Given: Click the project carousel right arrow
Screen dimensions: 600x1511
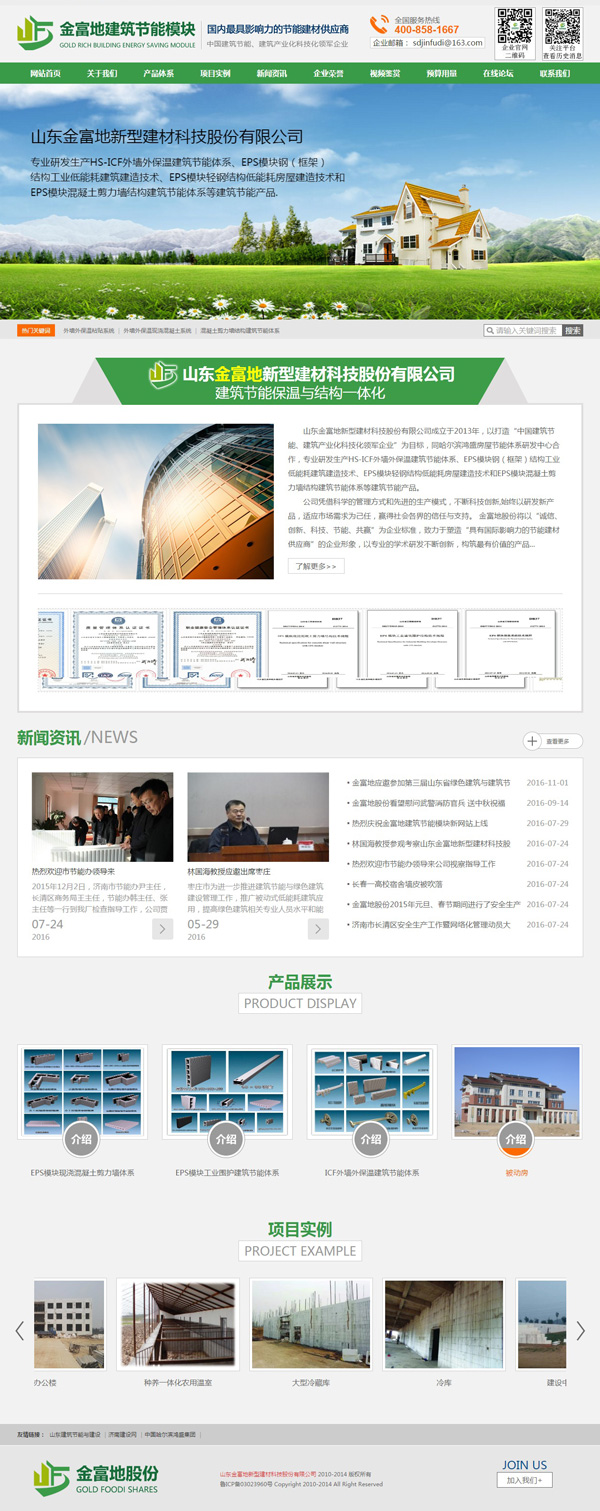Looking at the screenshot, I should point(581,1331).
